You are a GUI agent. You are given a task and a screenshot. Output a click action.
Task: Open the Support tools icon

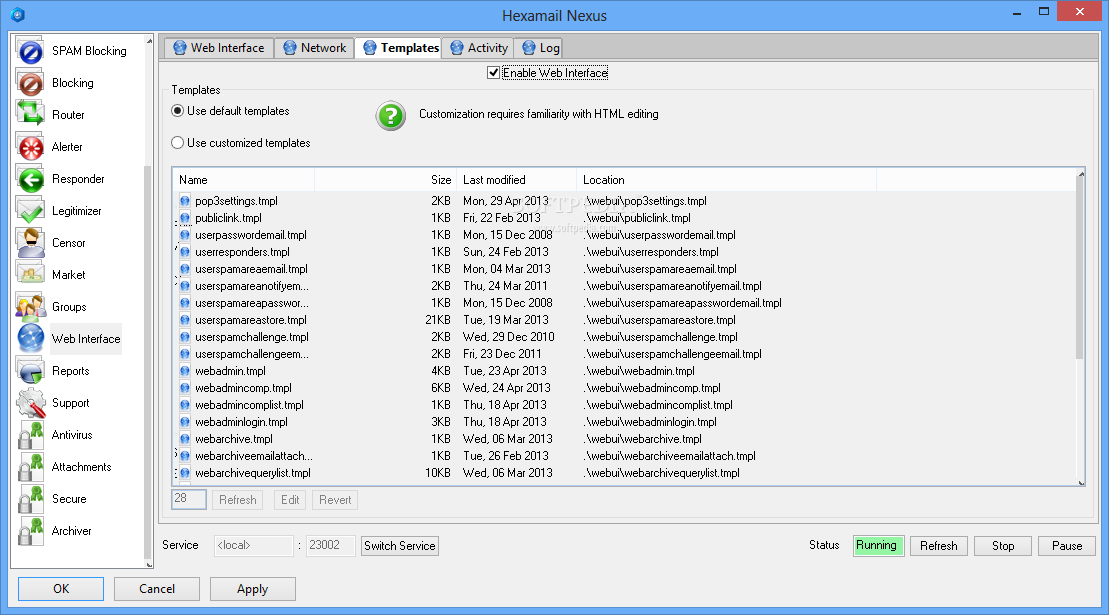30,403
